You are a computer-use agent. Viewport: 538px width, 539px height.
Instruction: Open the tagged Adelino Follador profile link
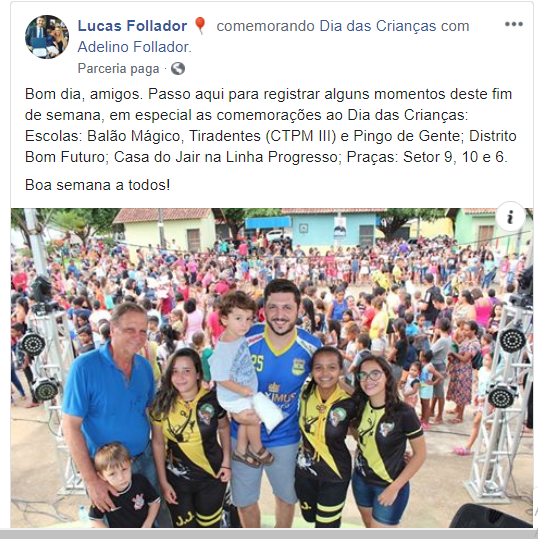click(x=134, y=47)
